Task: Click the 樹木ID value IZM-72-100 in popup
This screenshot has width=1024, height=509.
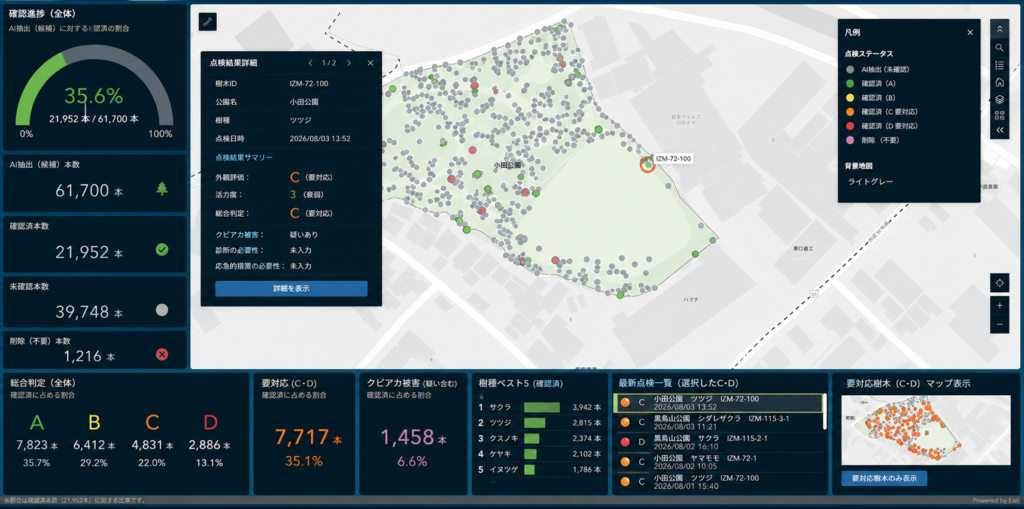Action: tap(309, 83)
